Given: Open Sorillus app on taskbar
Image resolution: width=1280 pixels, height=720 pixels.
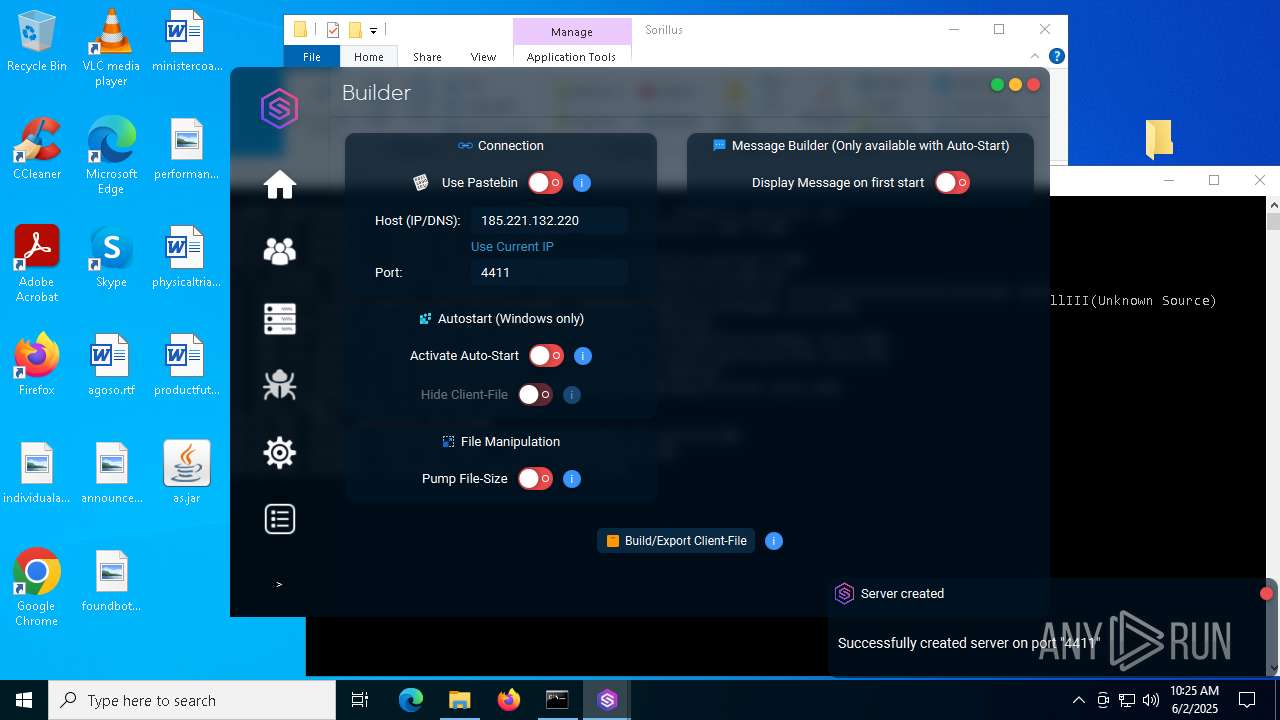Looking at the screenshot, I should (x=607, y=700).
